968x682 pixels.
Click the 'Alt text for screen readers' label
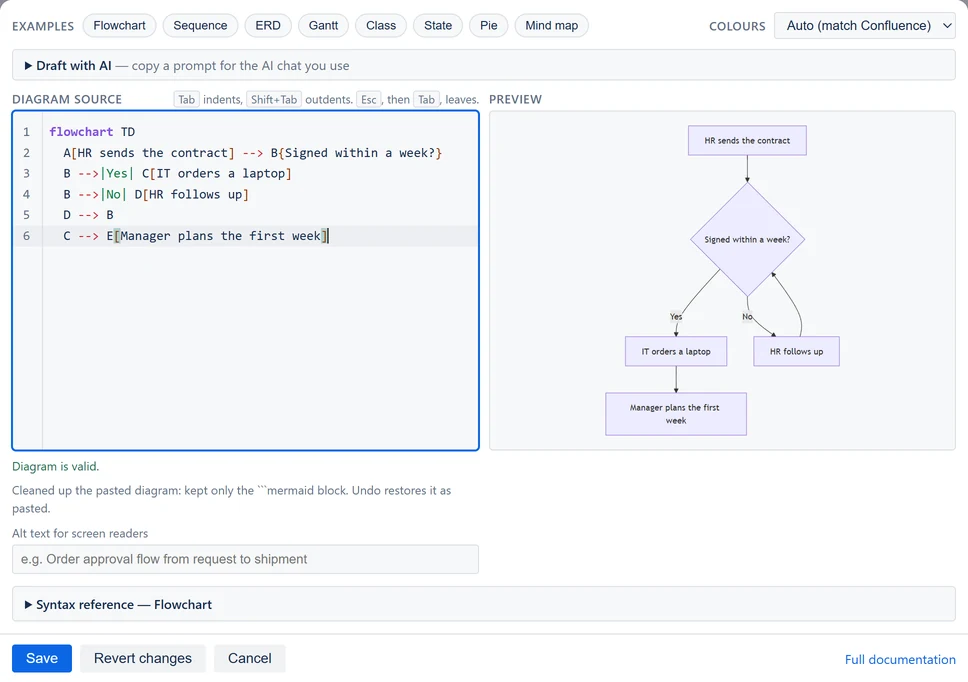(80, 533)
